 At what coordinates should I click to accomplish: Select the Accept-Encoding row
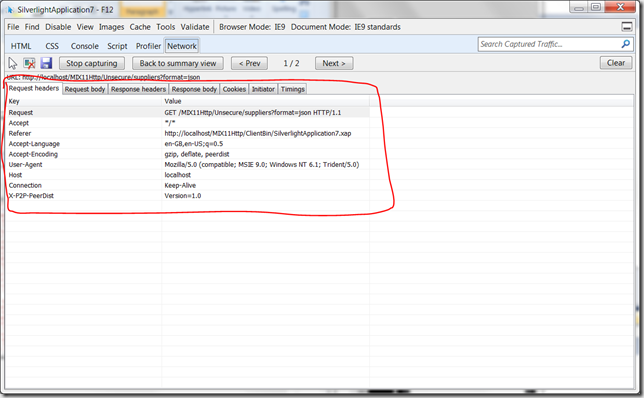pos(188,154)
